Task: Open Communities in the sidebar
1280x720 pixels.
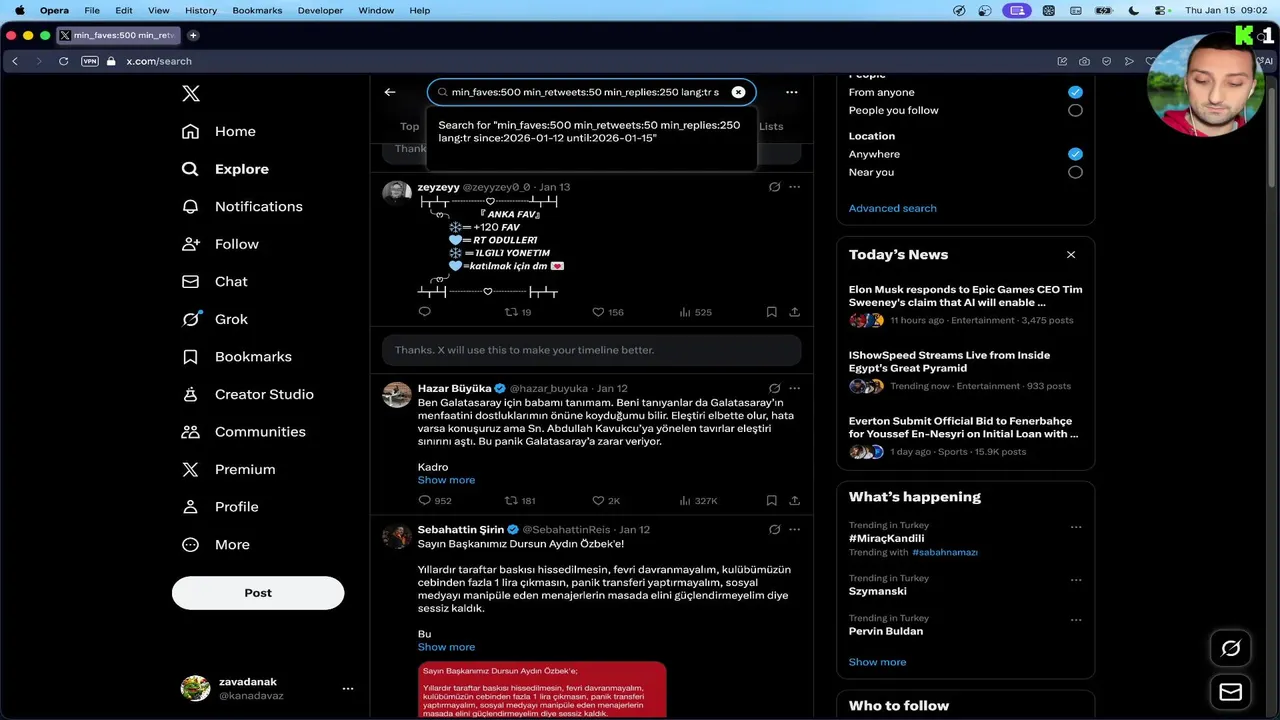Action: coord(243,432)
